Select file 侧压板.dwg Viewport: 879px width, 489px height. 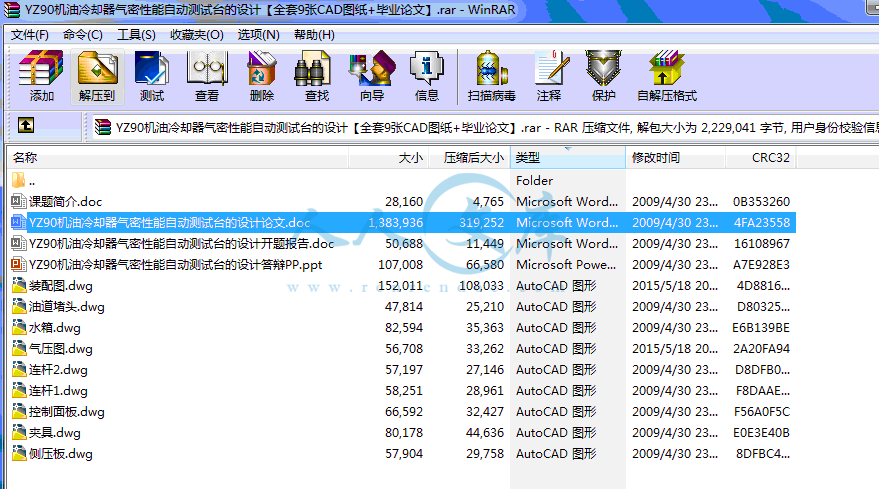coord(61,454)
